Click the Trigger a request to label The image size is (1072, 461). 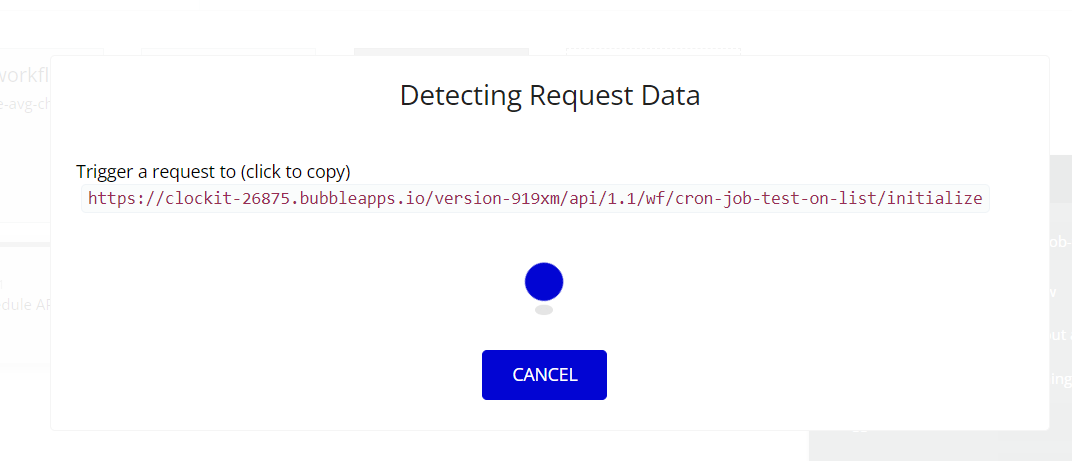(x=213, y=171)
